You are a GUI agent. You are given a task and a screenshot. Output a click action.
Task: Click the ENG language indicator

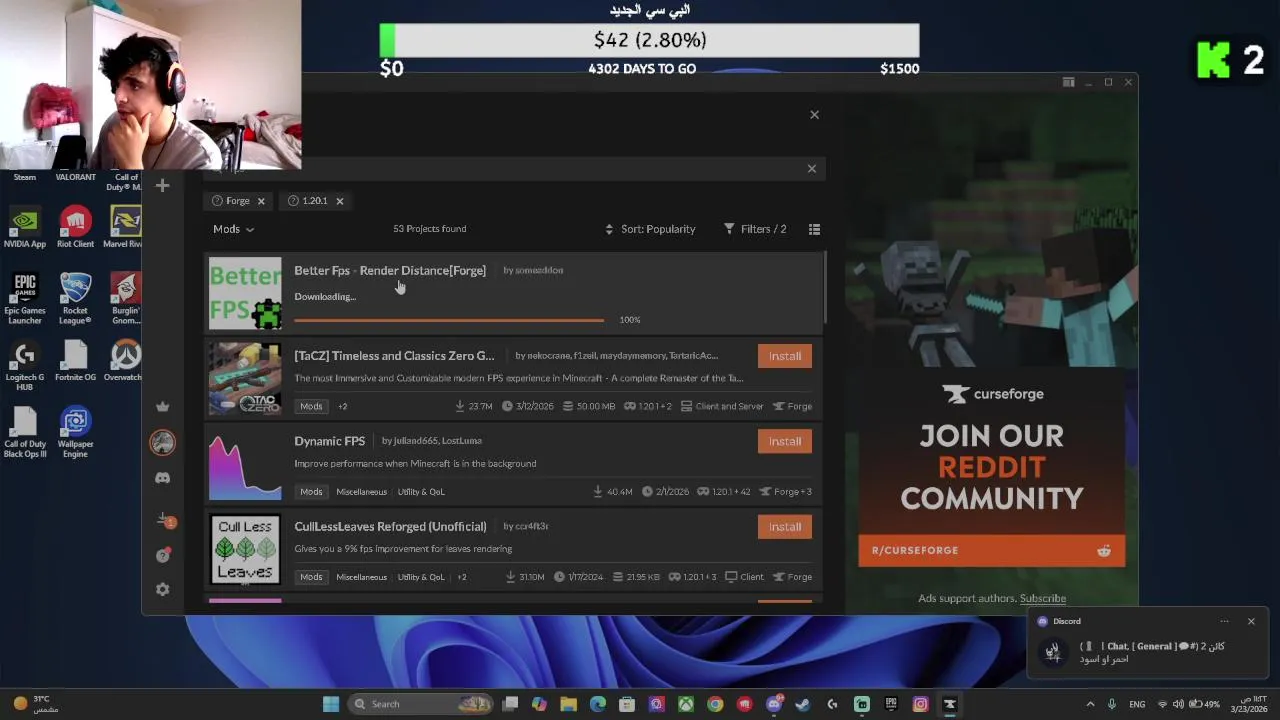pos(1137,704)
